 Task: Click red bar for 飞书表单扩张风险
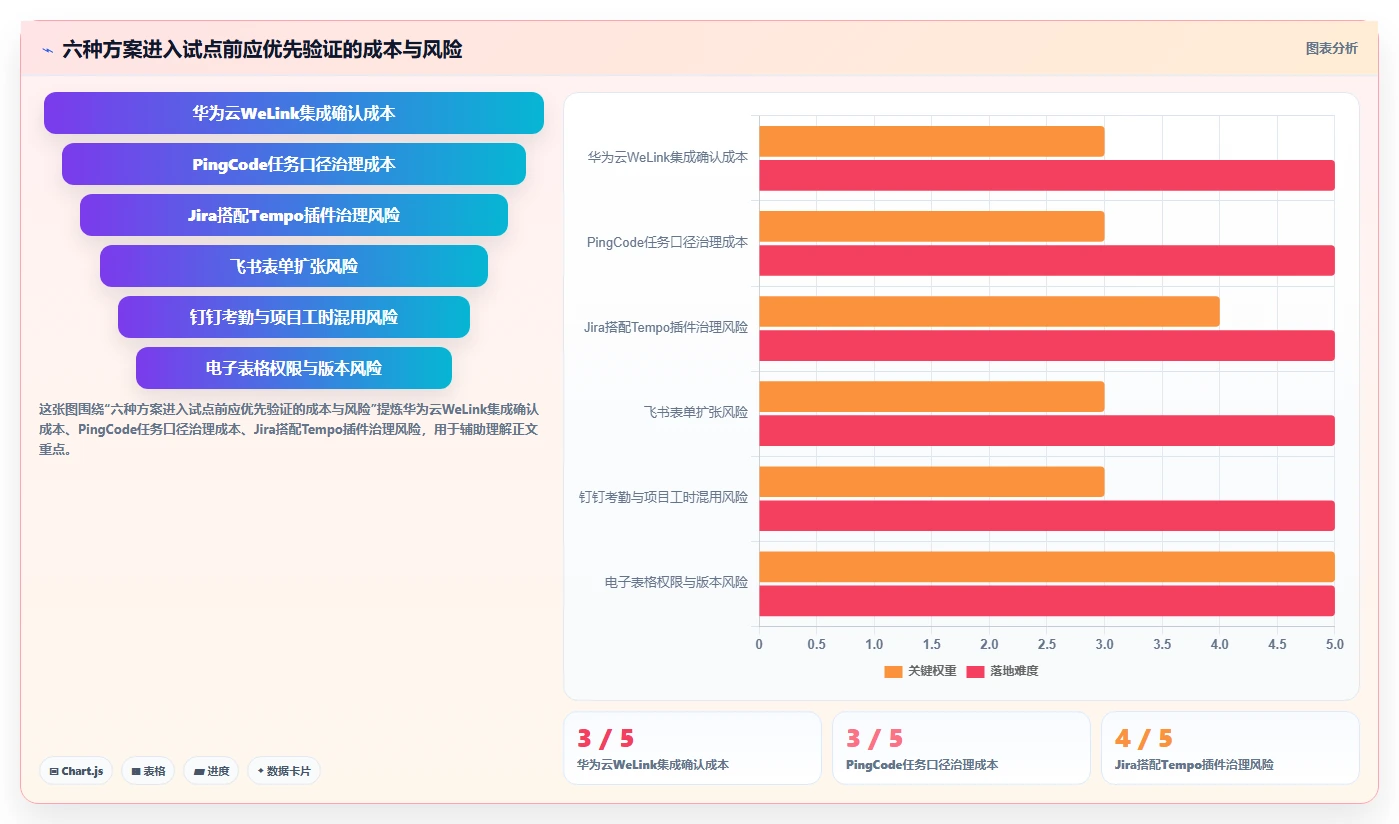(x=1046, y=430)
